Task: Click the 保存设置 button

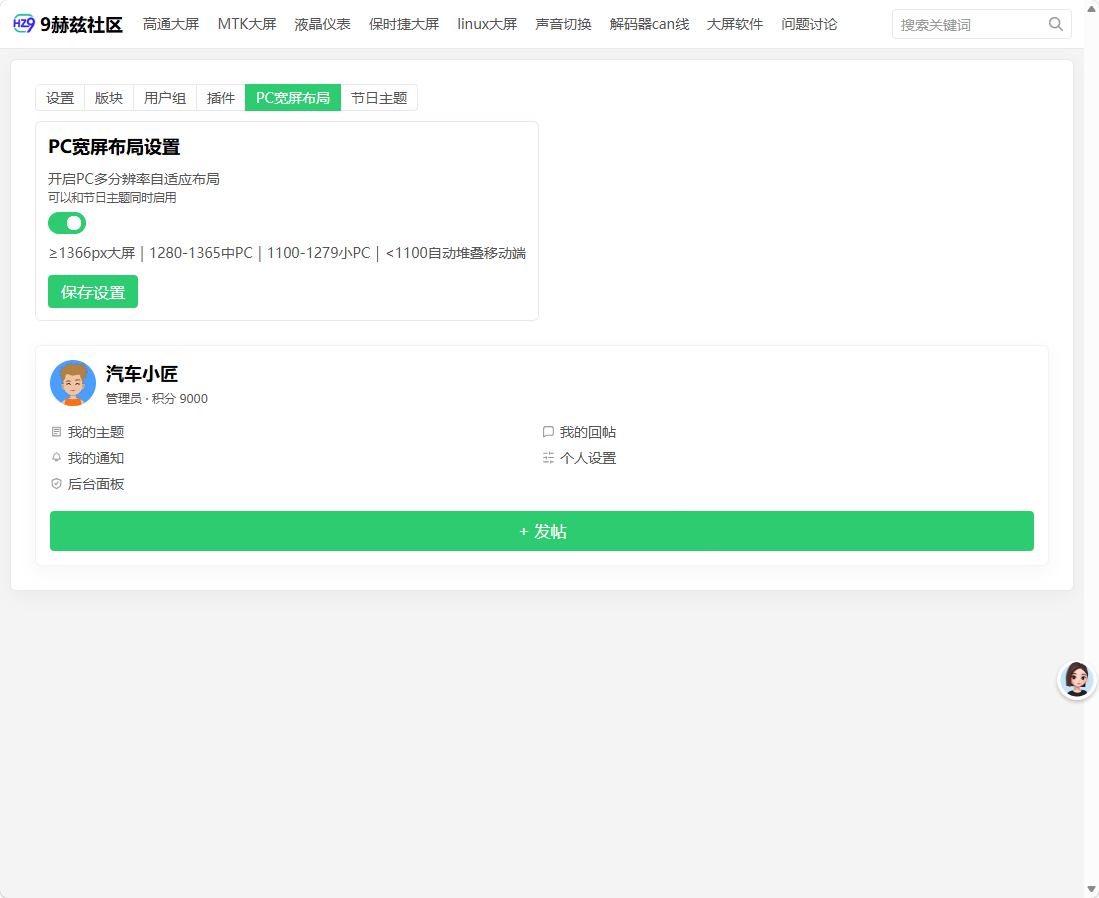Action: click(93, 292)
